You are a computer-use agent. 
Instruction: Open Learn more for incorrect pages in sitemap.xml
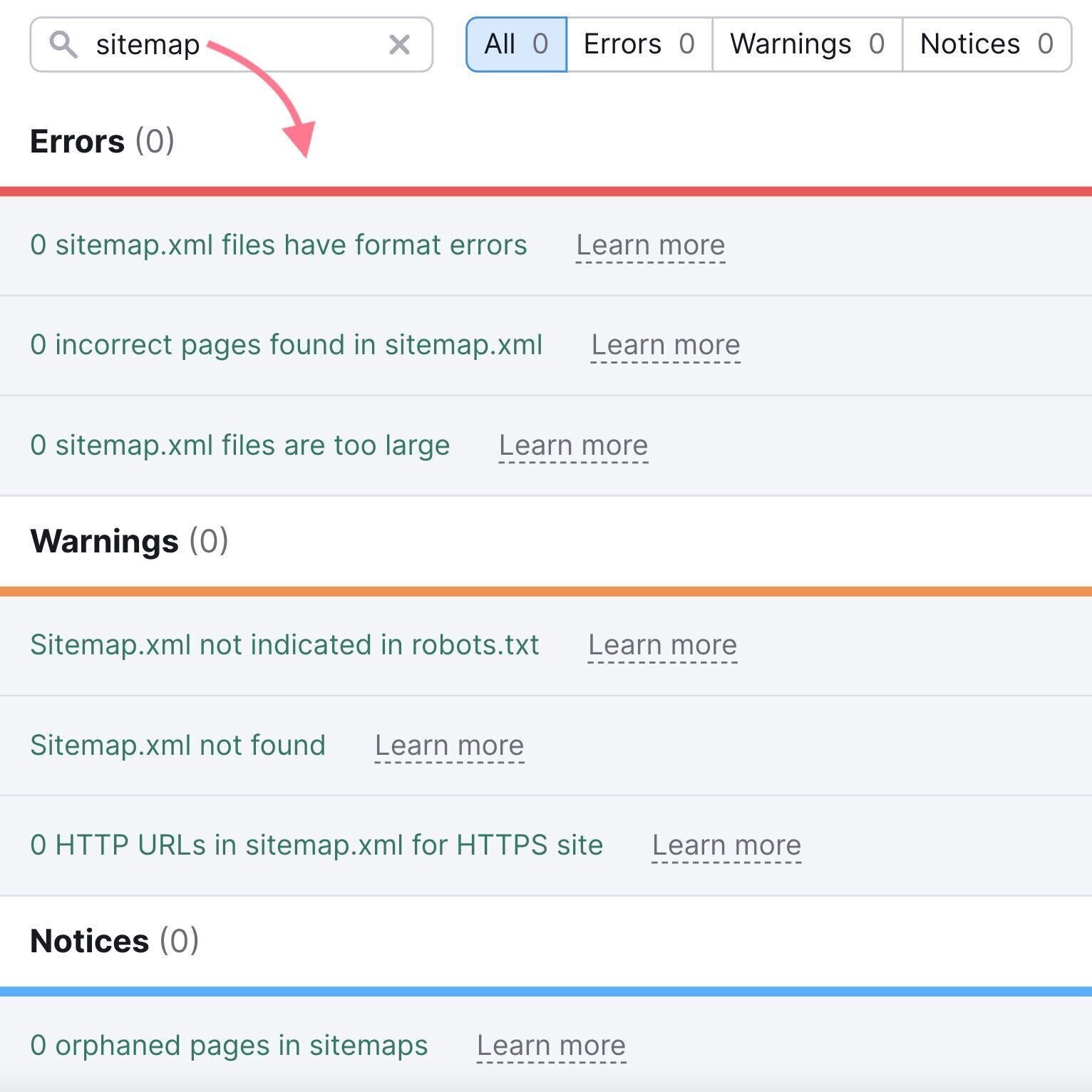[x=665, y=344]
